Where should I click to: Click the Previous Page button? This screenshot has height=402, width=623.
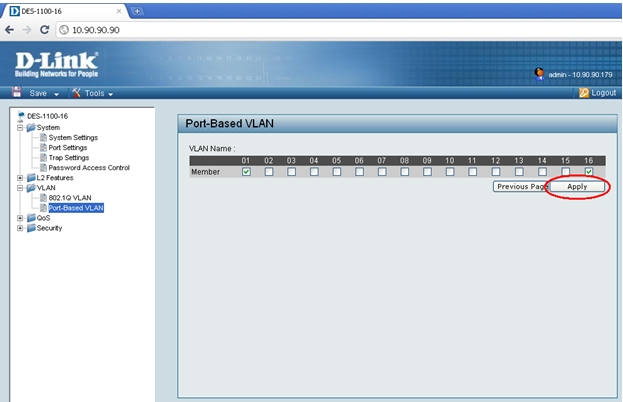(521, 187)
